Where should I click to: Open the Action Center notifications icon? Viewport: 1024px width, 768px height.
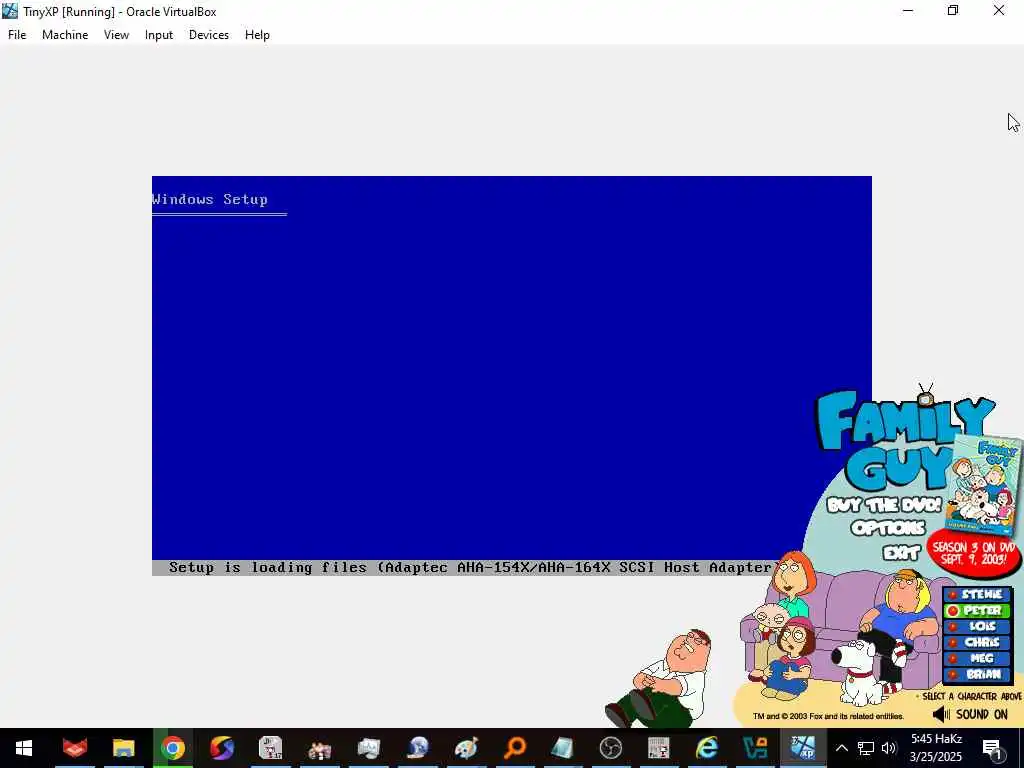(992, 748)
